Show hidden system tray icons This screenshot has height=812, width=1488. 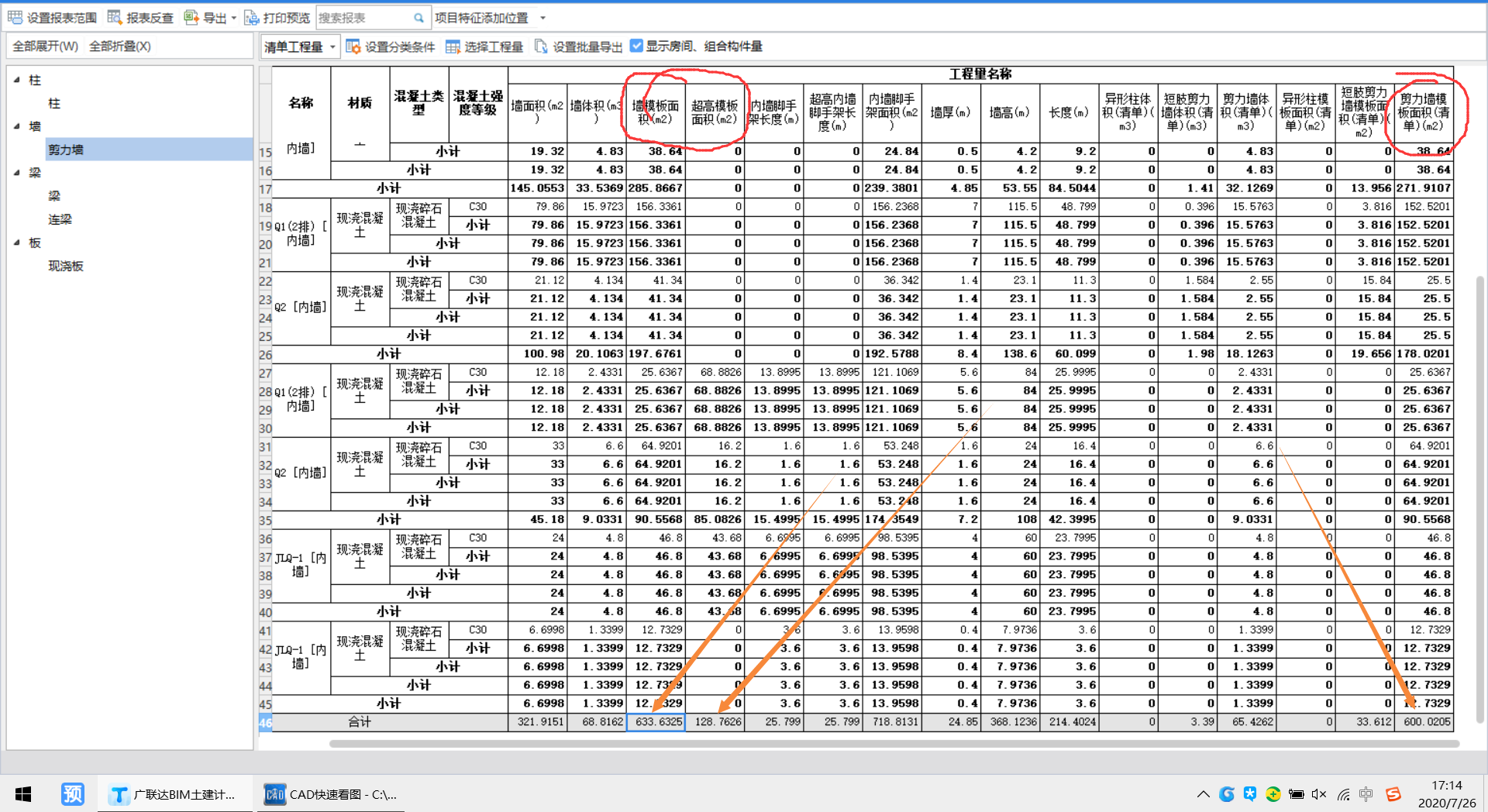[x=1203, y=794]
